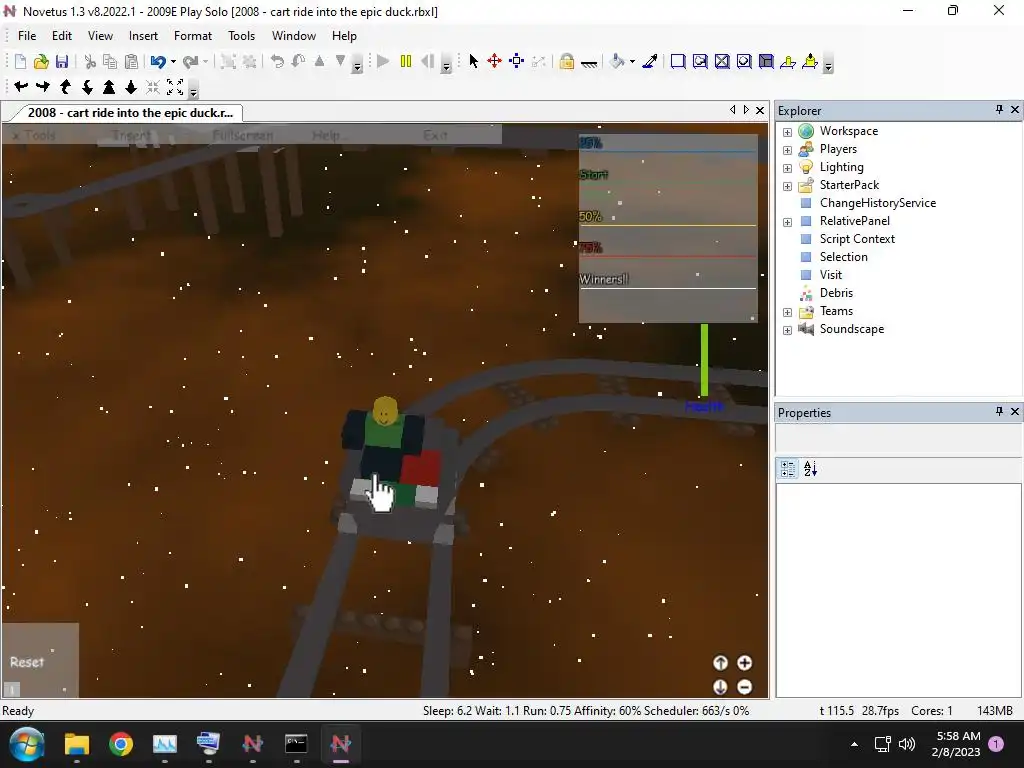Click the camera pan left arrow
The image size is (1024, 768).
(x=21, y=86)
